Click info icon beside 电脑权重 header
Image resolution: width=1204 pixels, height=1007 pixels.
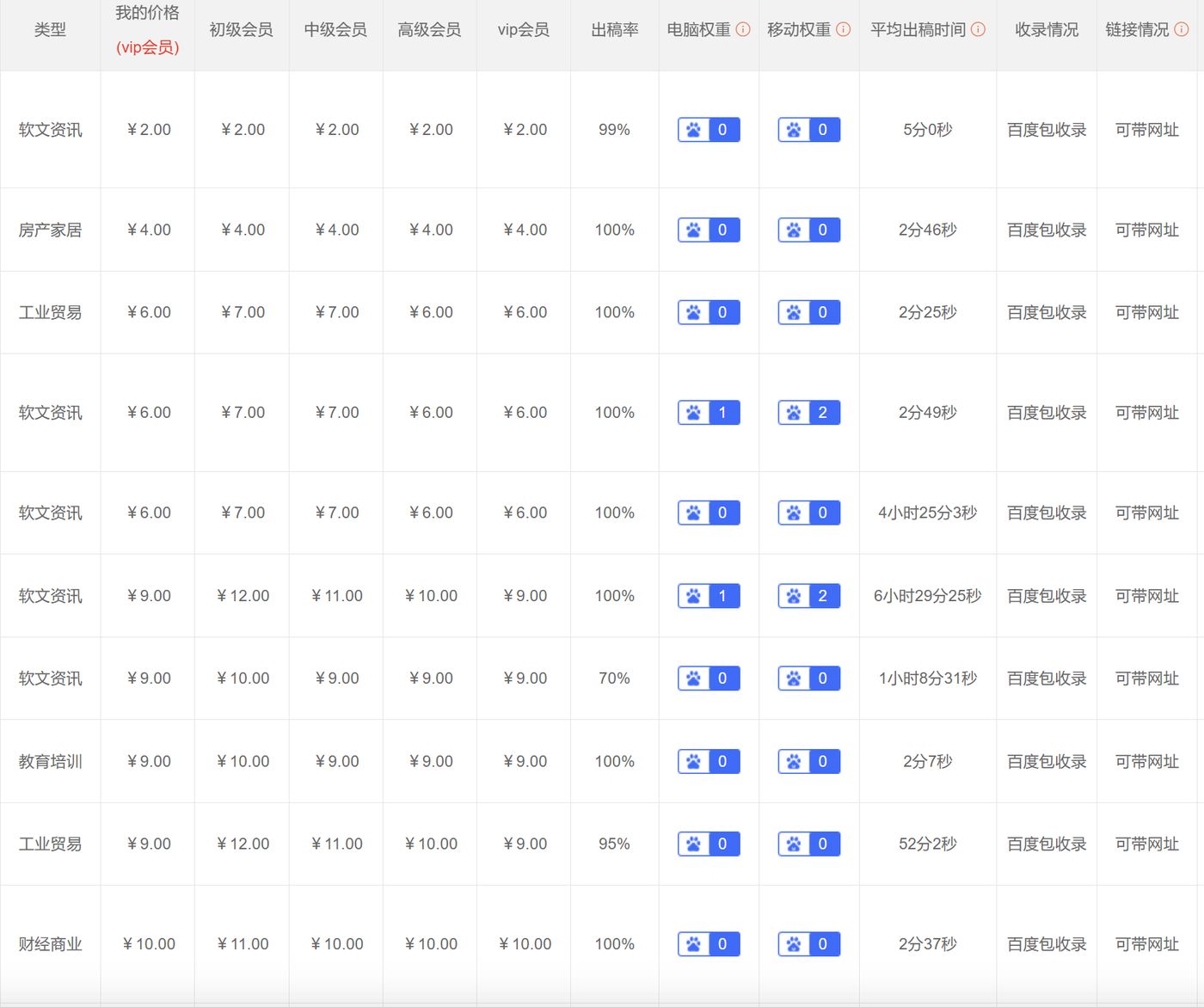tap(743, 29)
